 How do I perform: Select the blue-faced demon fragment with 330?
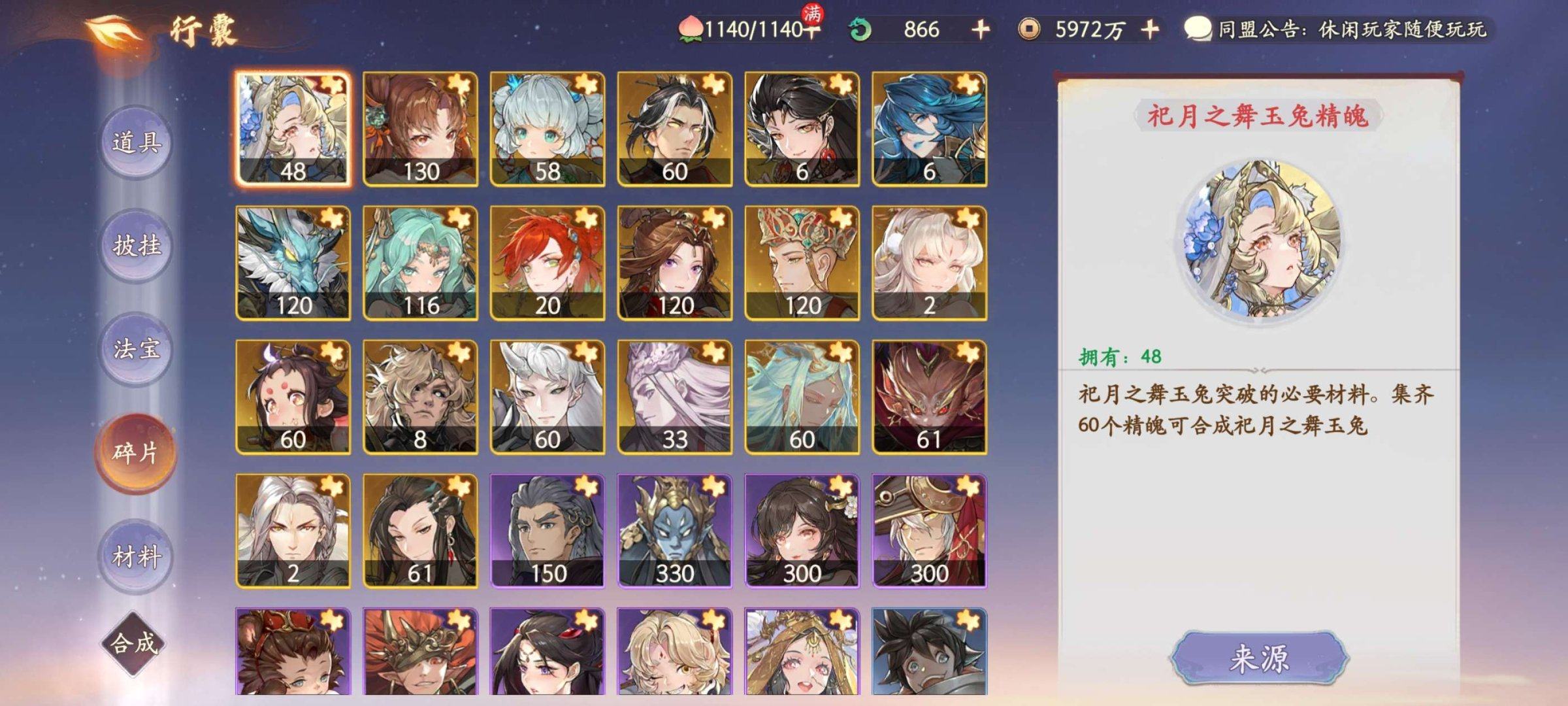[x=675, y=531]
